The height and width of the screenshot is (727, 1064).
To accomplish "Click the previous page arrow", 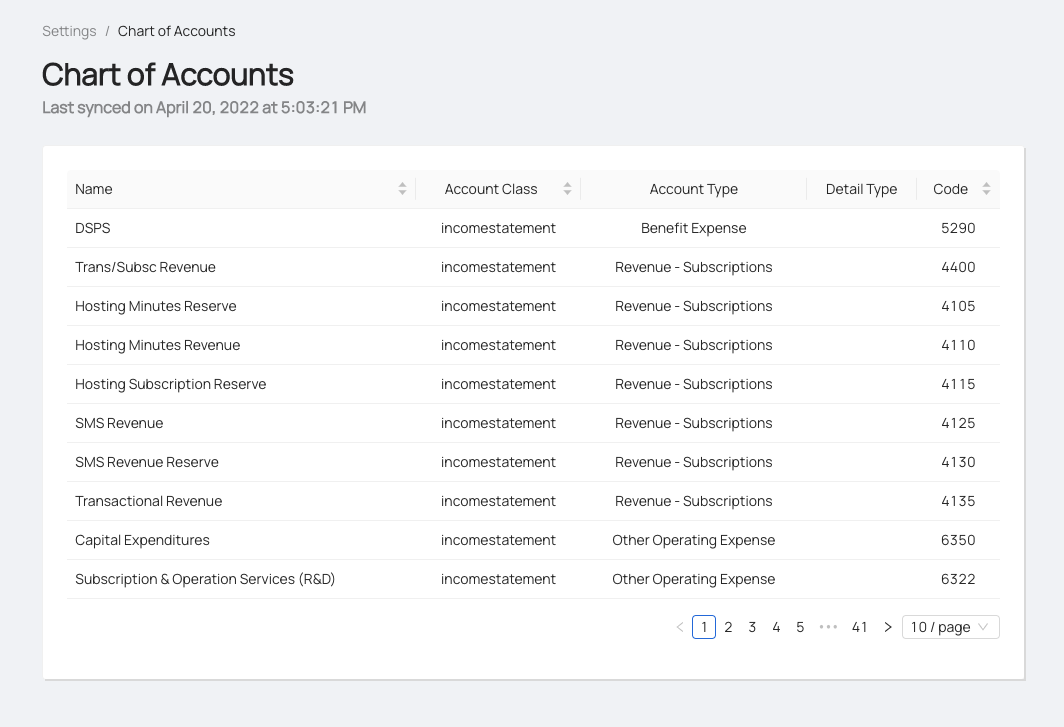I will click(680, 627).
